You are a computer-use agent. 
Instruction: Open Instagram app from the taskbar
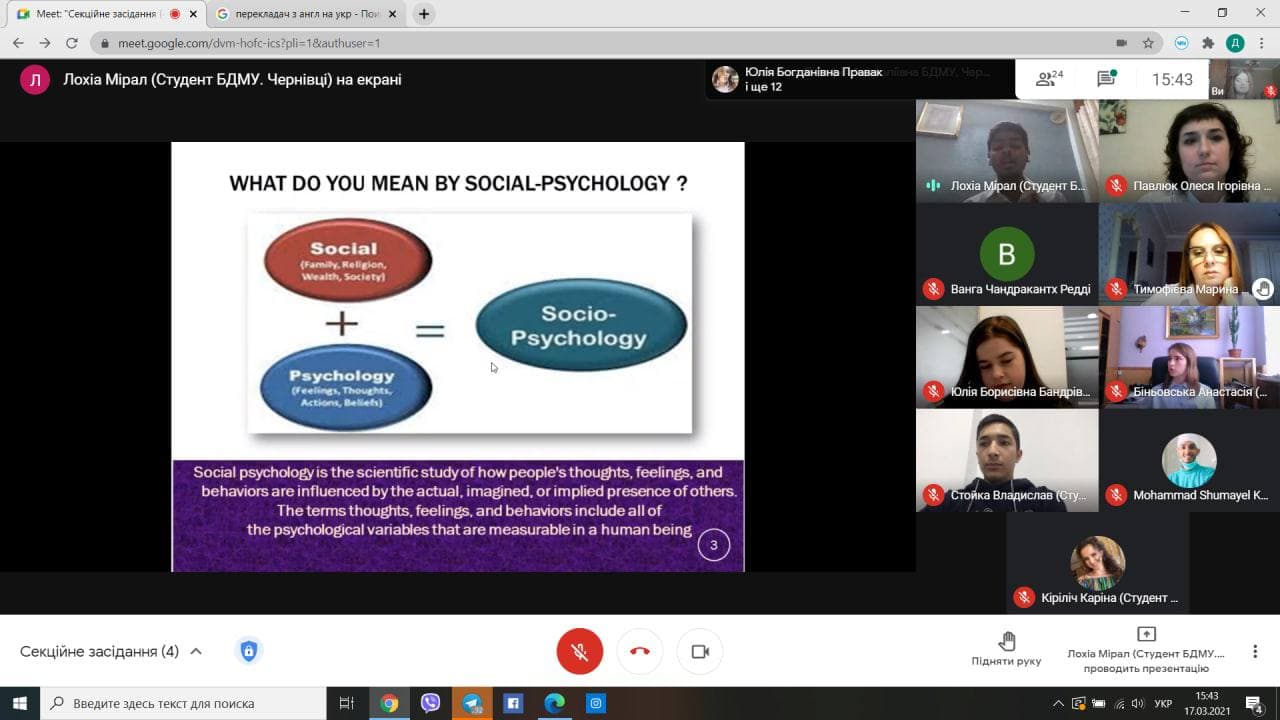[595, 703]
